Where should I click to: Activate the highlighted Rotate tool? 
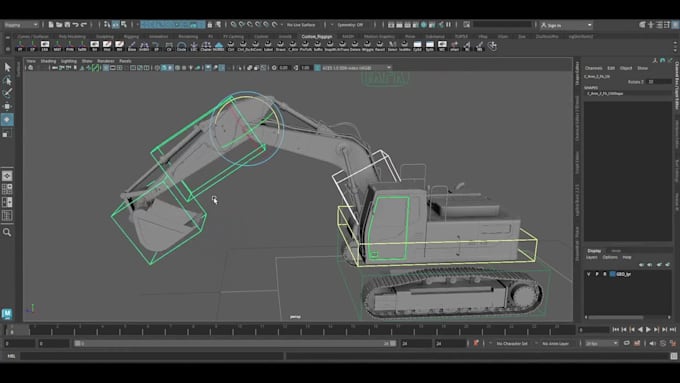click(x=7, y=120)
